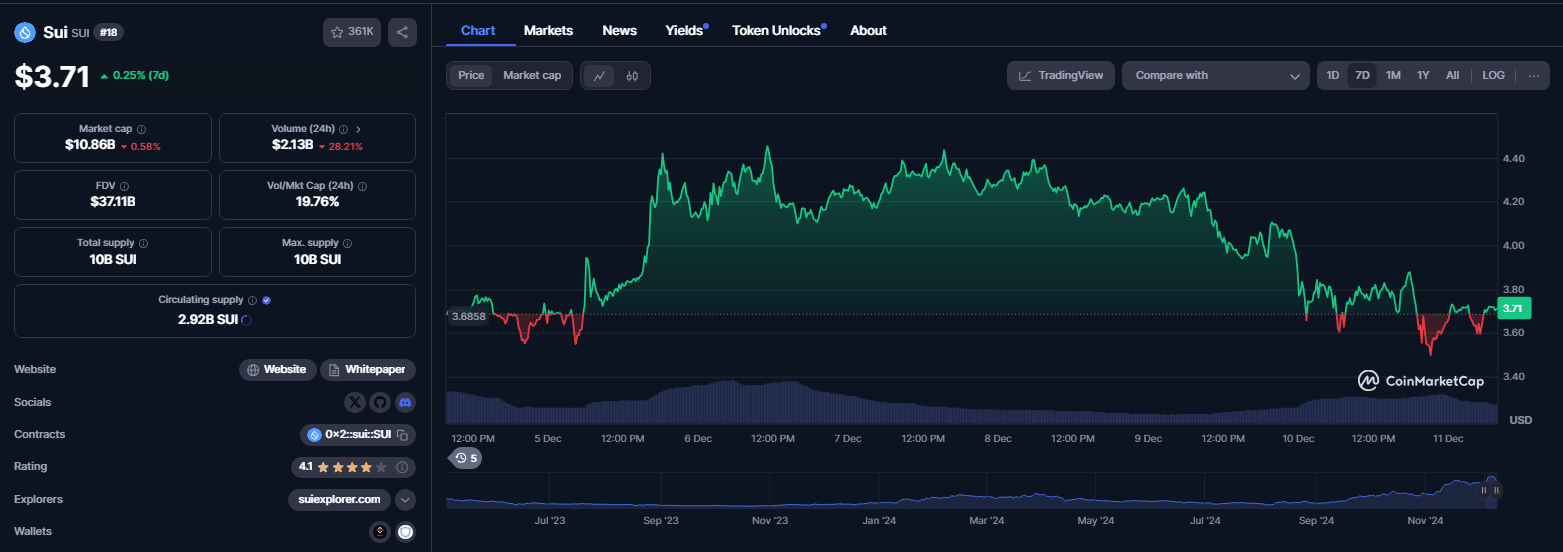The height and width of the screenshot is (552, 1563).
Task: Click the $10.86B market cap value
Action: [90, 145]
